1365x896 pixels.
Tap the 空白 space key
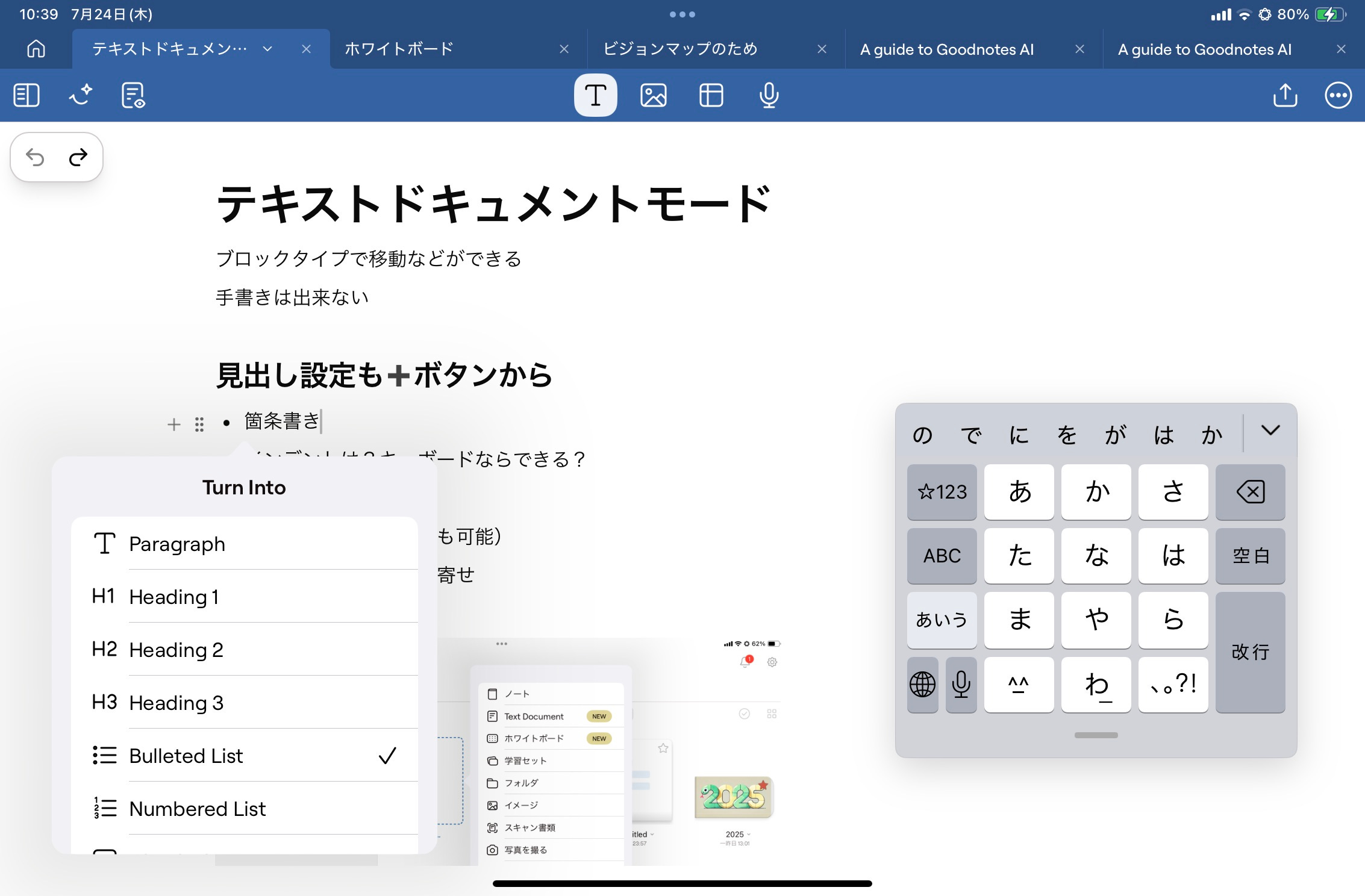click(1250, 555)
